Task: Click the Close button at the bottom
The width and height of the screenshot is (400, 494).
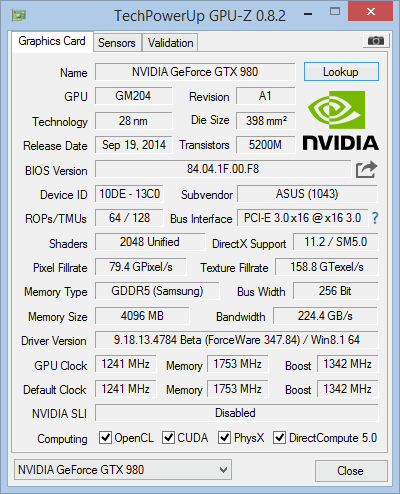Action: (351, 471)
